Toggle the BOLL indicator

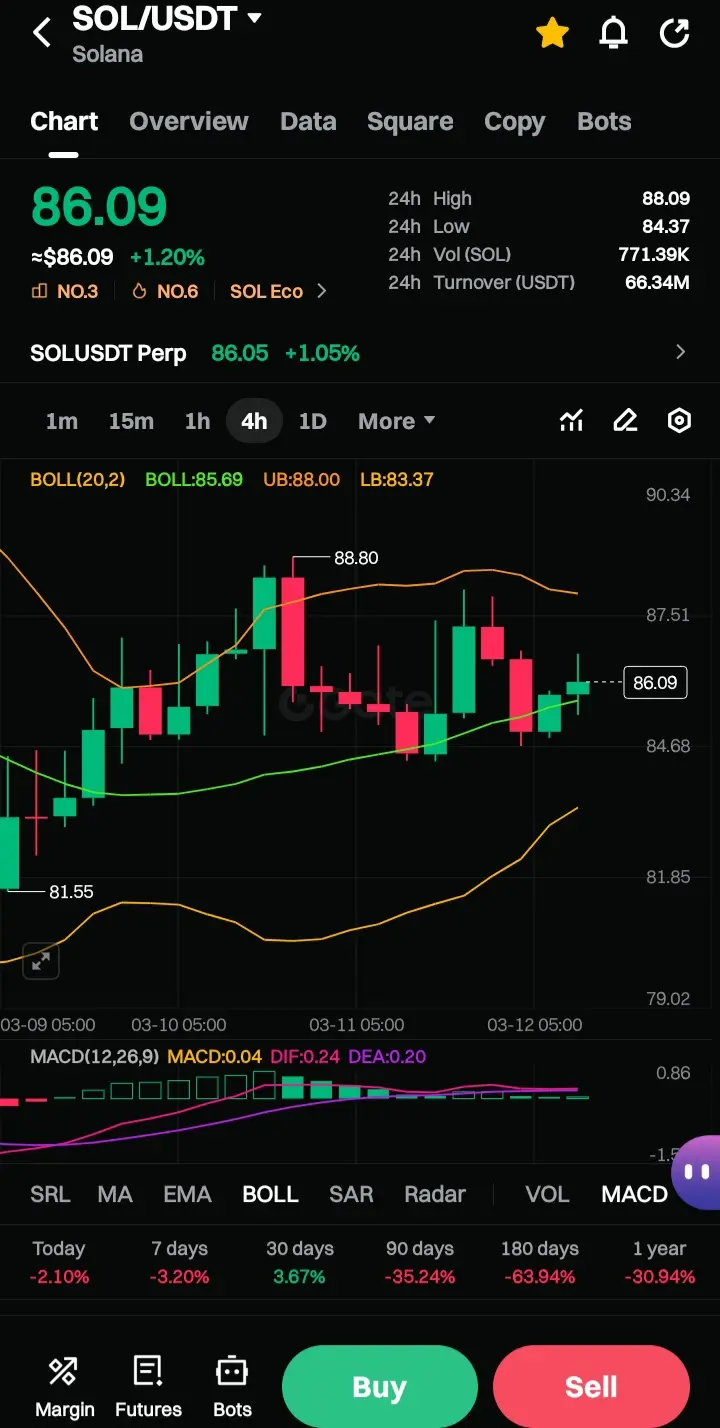click(270, 1194)
